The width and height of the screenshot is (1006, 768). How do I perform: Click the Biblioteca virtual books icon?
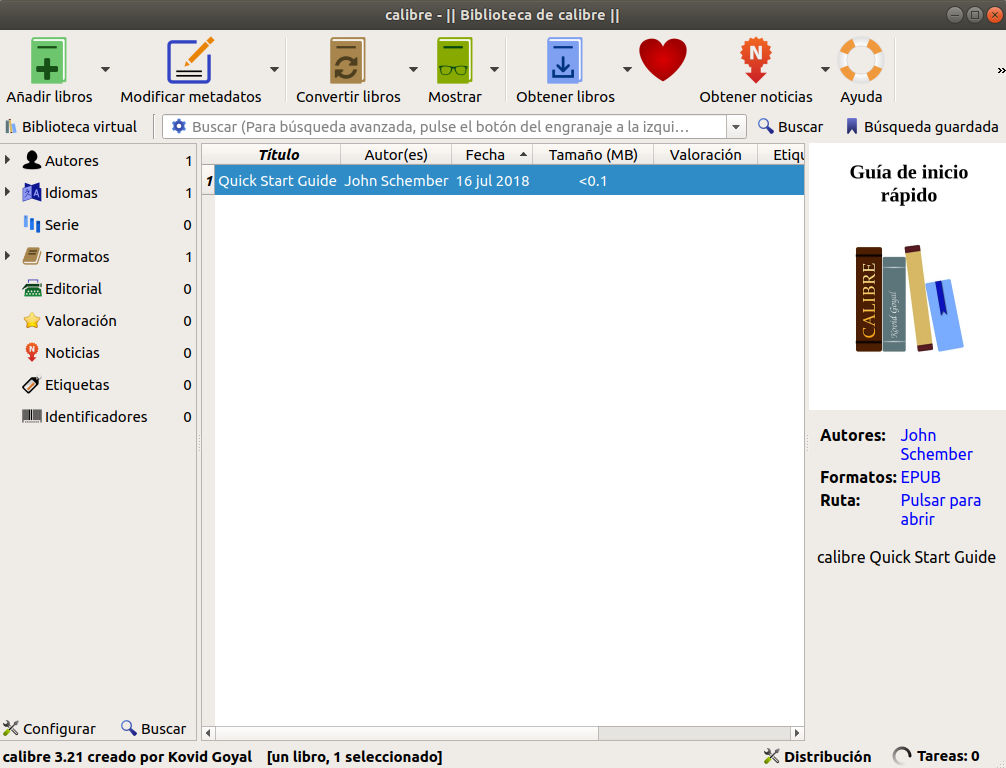[x=11, y=126]
